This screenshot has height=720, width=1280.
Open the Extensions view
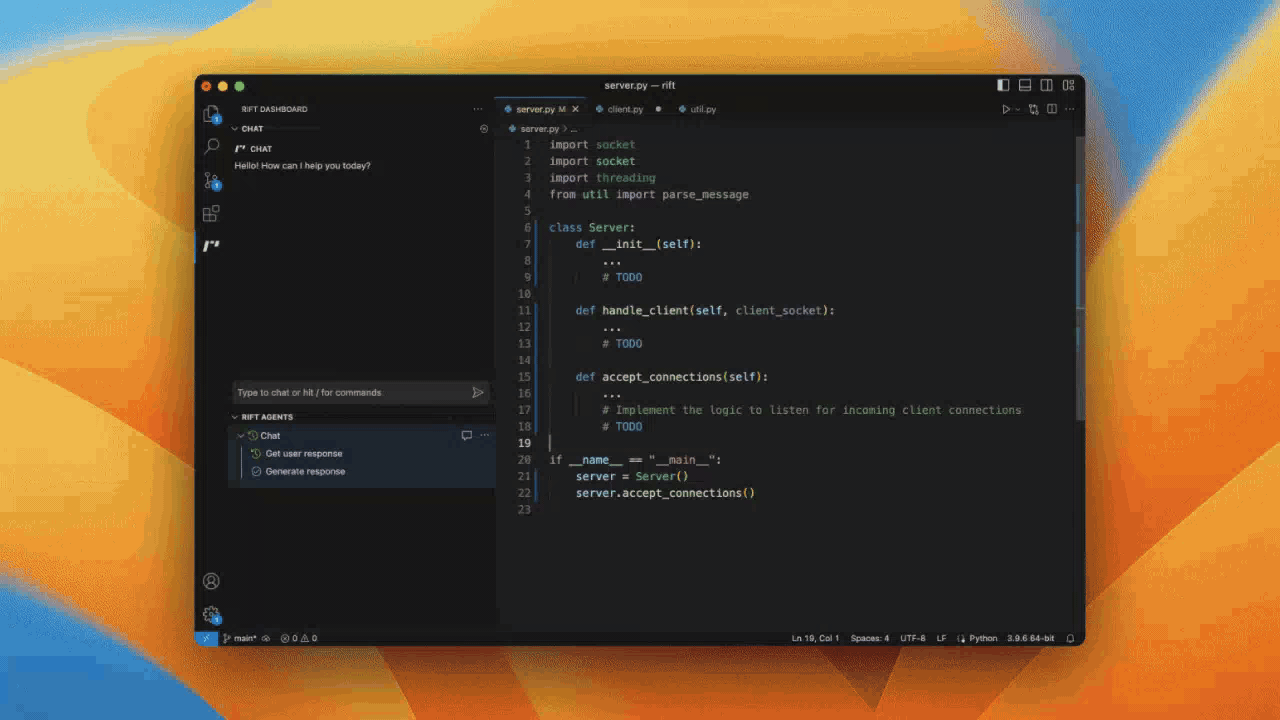click(x=211, y=213)
